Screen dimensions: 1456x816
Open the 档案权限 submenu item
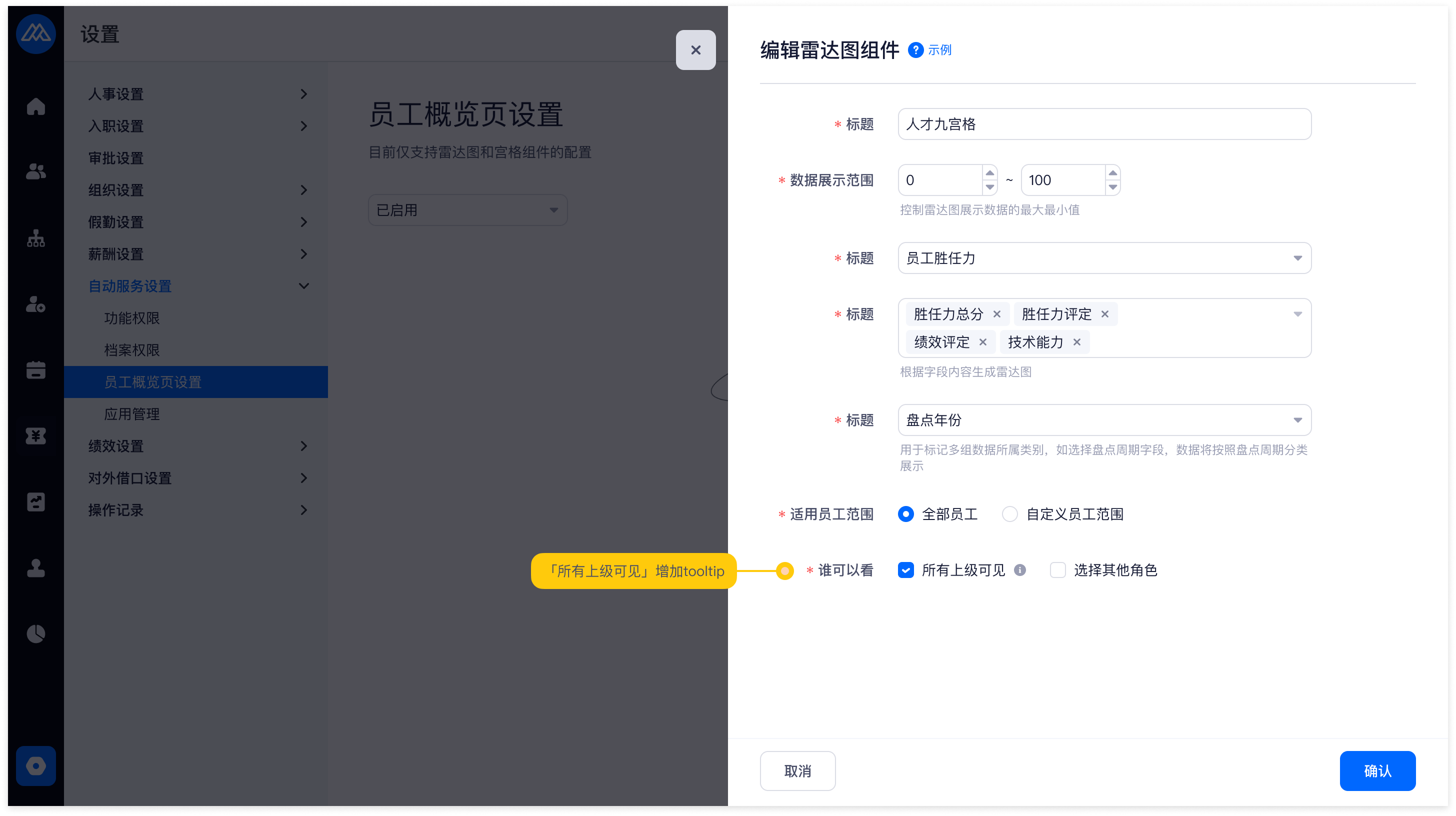tap(195, 350)
